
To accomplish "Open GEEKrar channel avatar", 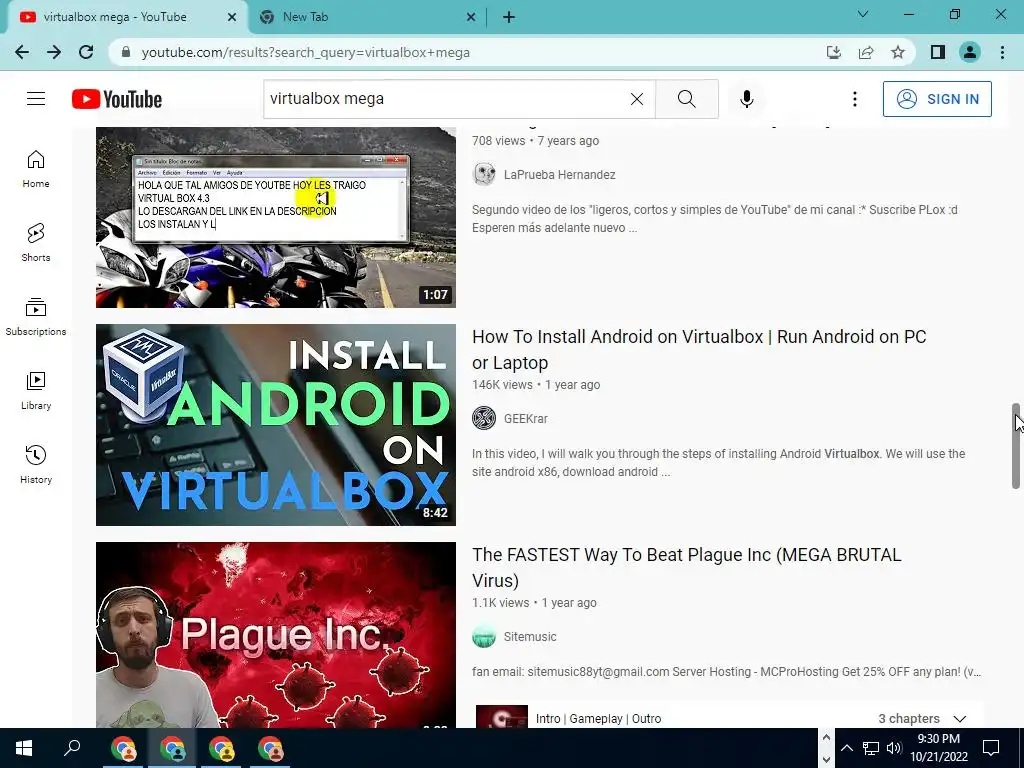I will pyautogui.click(x=484, y=418).
